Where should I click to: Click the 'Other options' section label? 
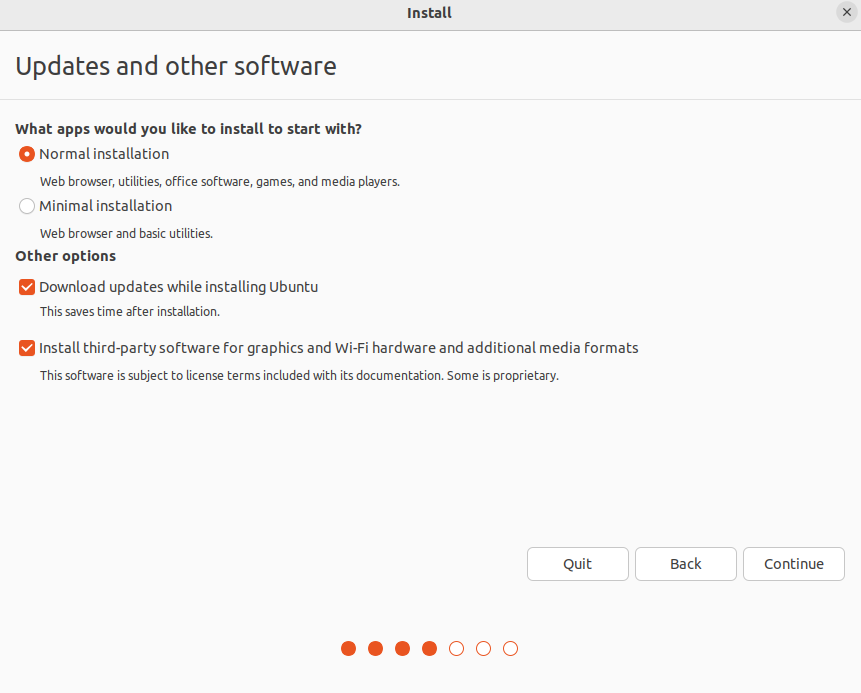point(65,256)
